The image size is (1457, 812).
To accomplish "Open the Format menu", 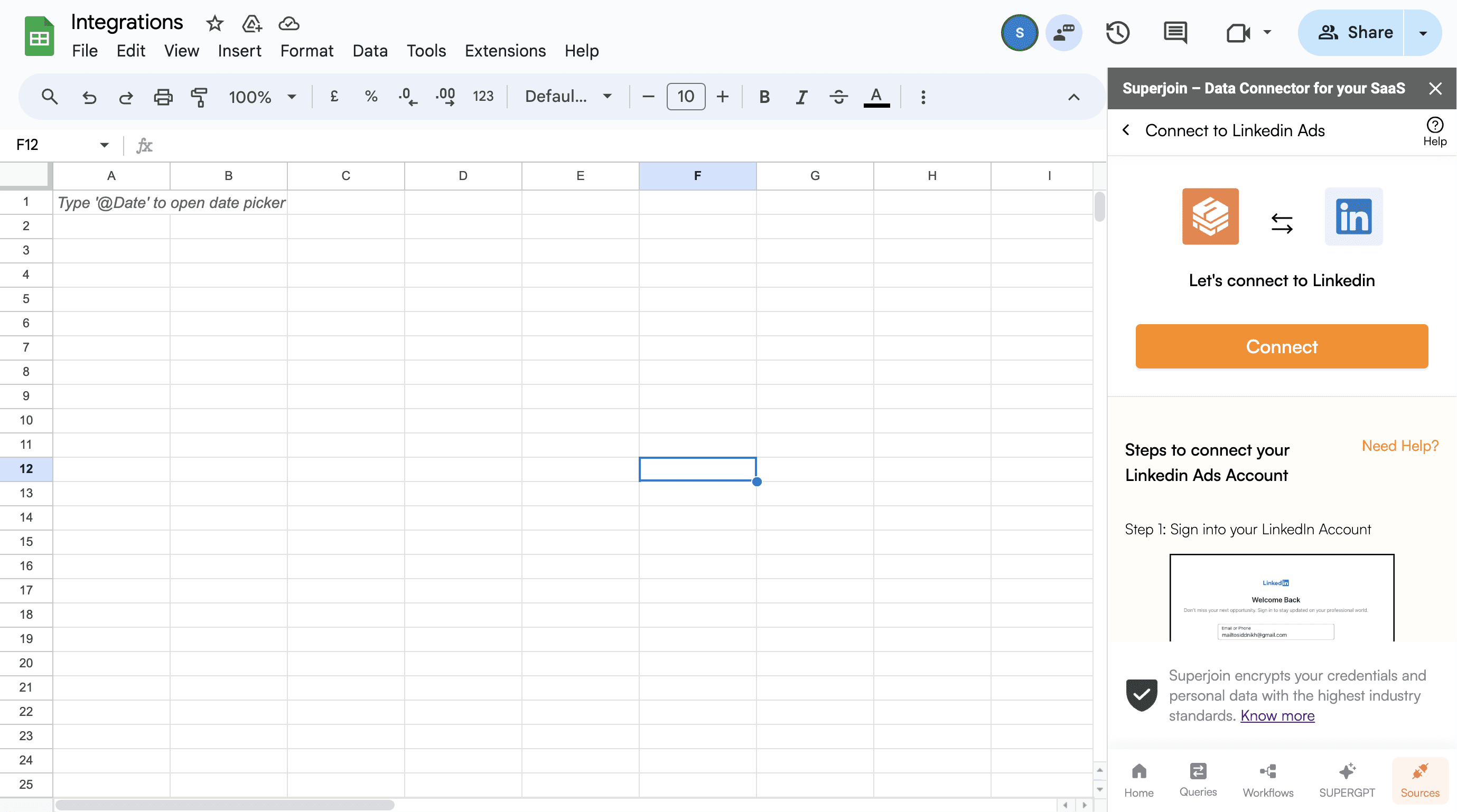I will (306, 51).
